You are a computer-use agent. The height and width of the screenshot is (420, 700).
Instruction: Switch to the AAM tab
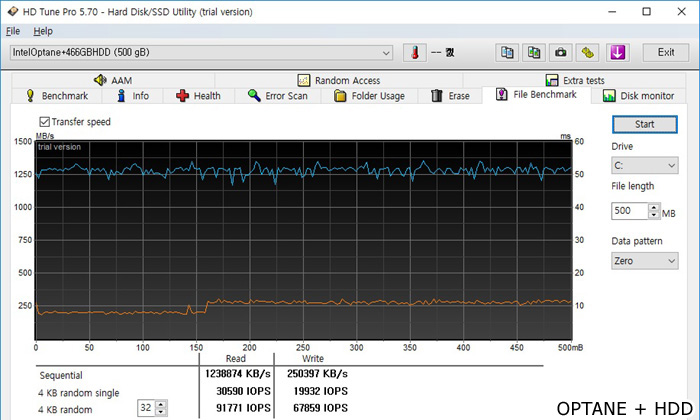pos(113,80)
